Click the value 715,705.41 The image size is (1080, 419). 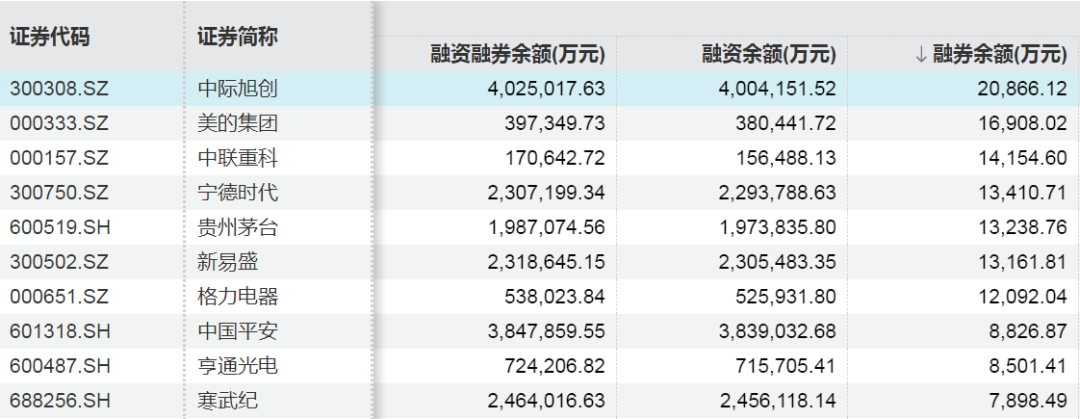(x=786, y=366)
